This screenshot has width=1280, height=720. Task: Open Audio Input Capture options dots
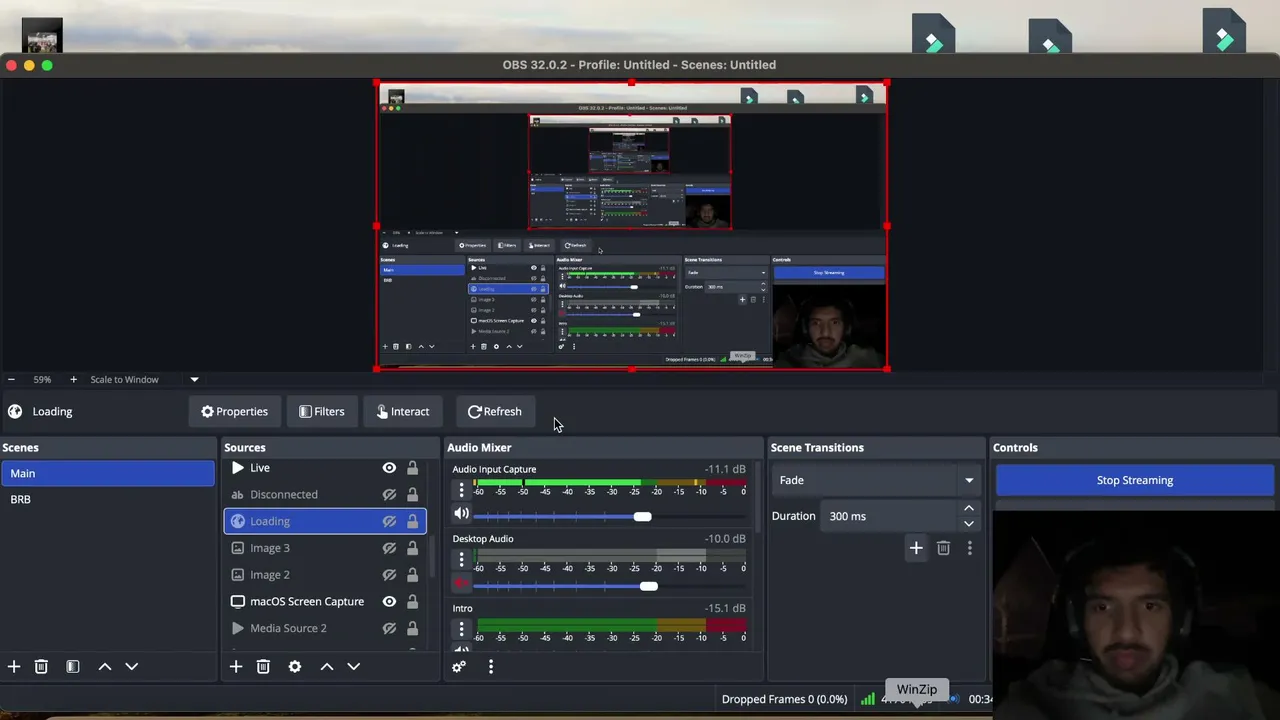coord(461,490)
